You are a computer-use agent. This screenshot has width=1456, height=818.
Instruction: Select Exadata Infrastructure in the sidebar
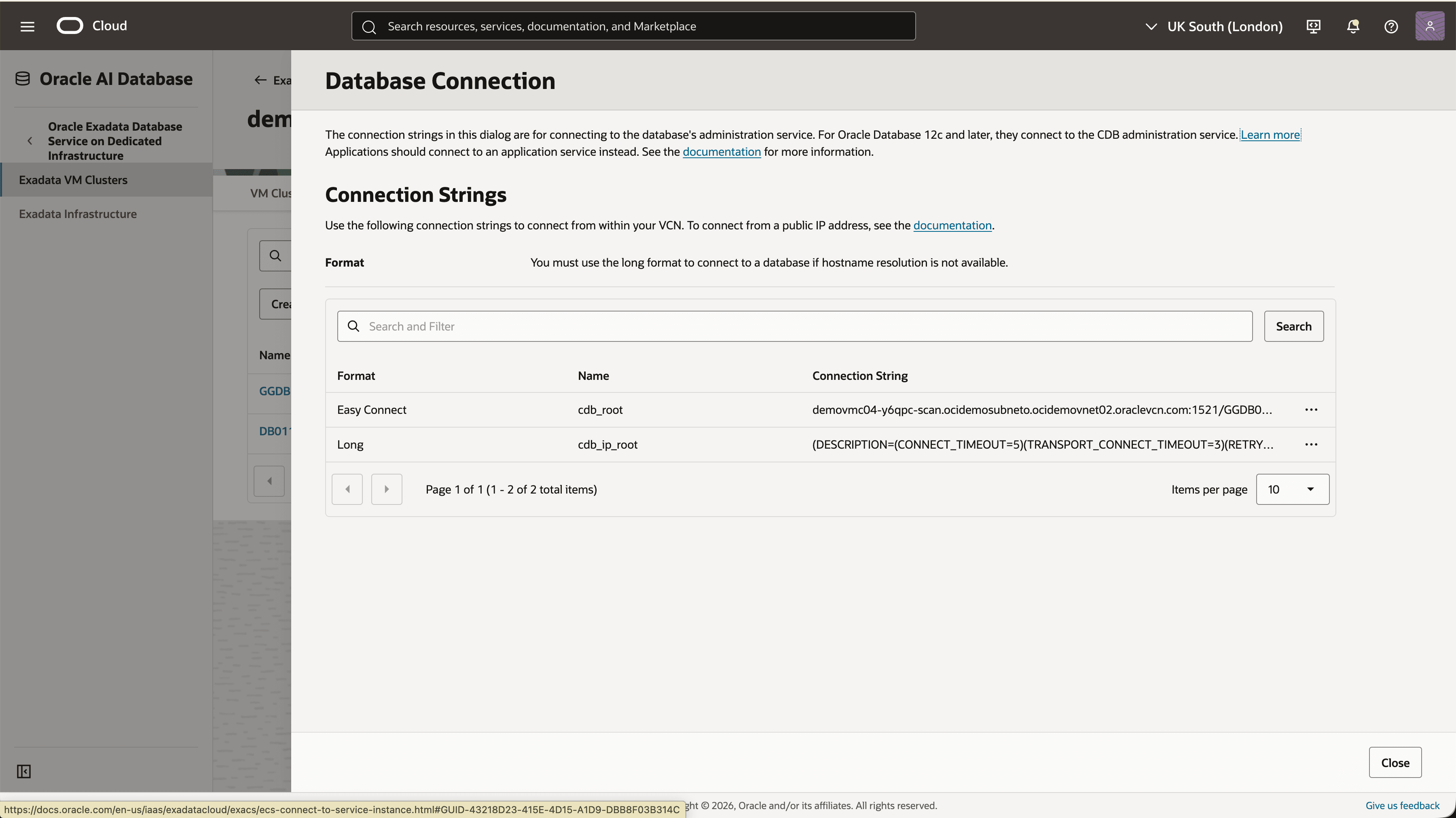click(x=78, y=214)
